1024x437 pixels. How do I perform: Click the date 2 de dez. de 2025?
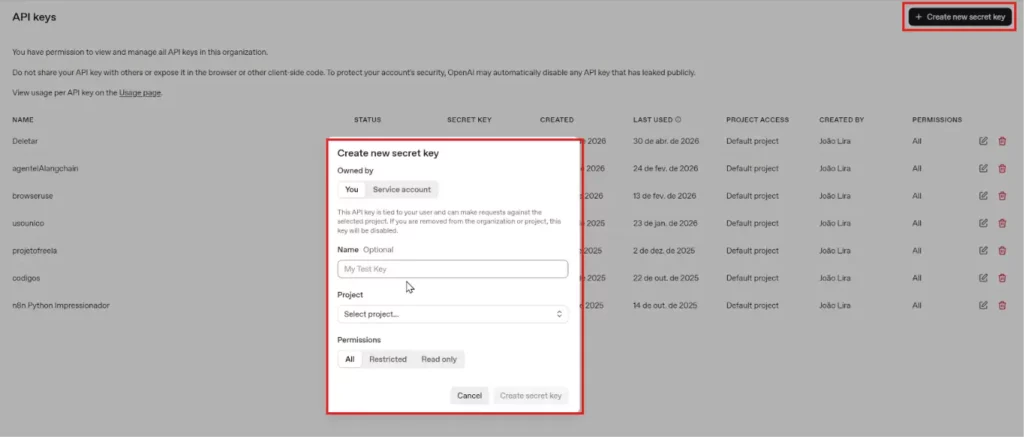click(664, 251)
